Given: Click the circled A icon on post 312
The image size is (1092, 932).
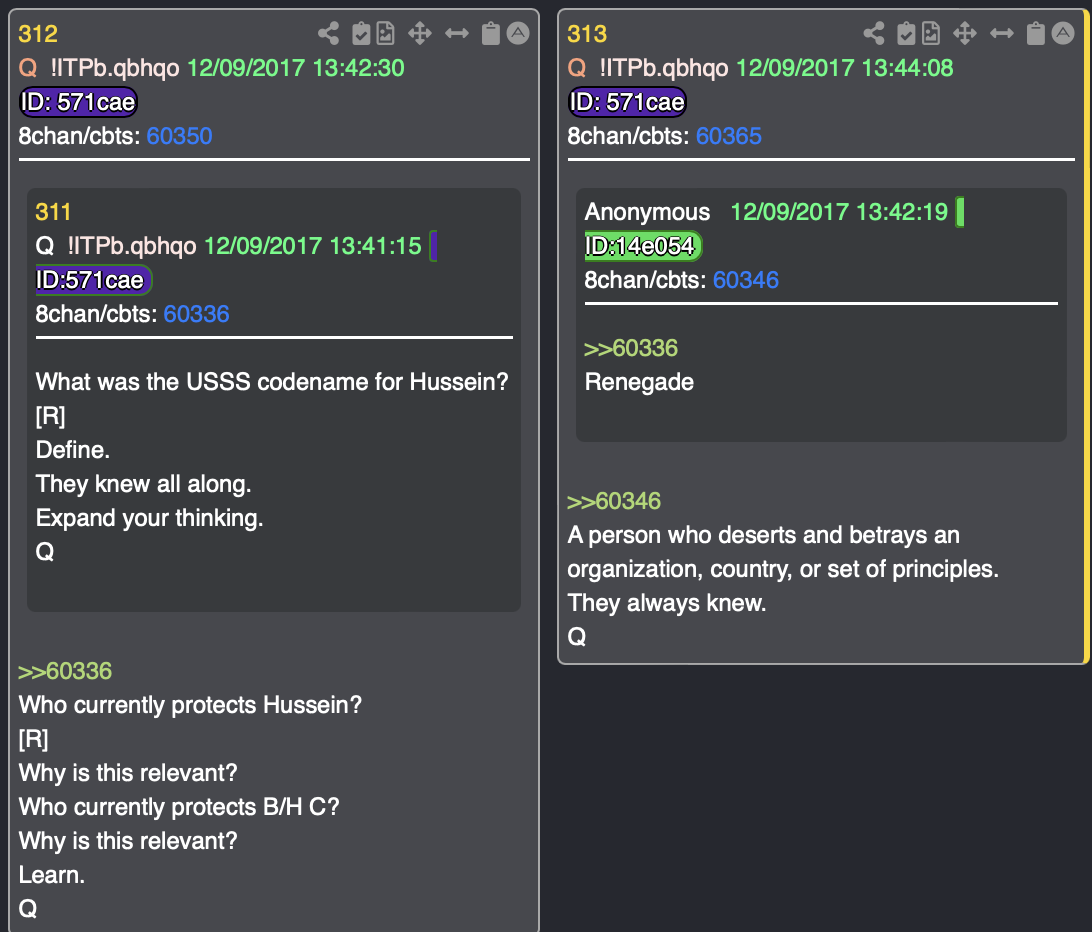Looking at the screenshot, I should (517, 34).
